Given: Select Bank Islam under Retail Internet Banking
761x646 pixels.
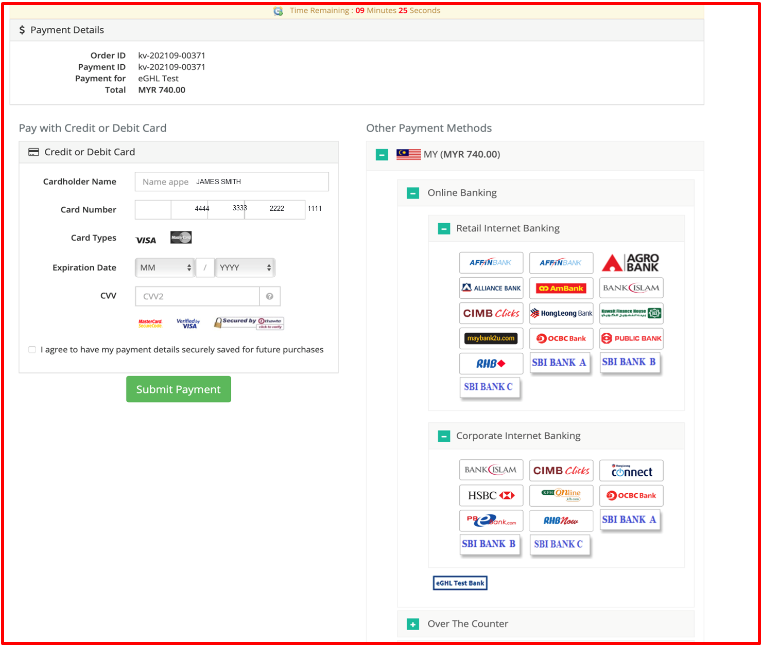Looking at the screenshot, I should point(631,288).
